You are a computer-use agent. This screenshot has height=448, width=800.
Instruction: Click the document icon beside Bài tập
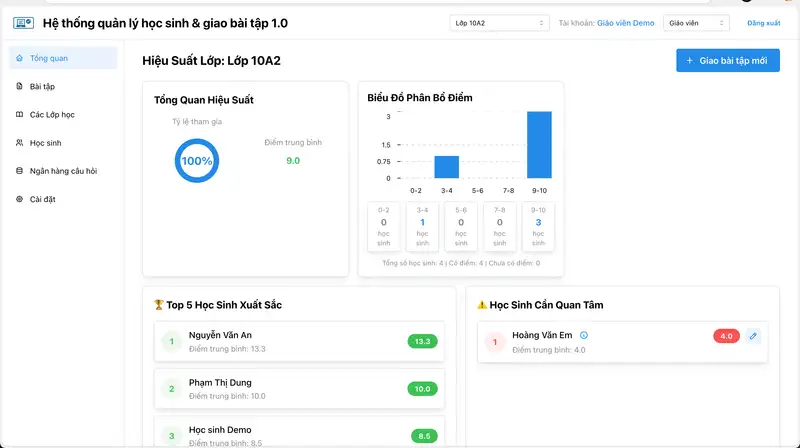pyautogui.click(x=19, y=86)
